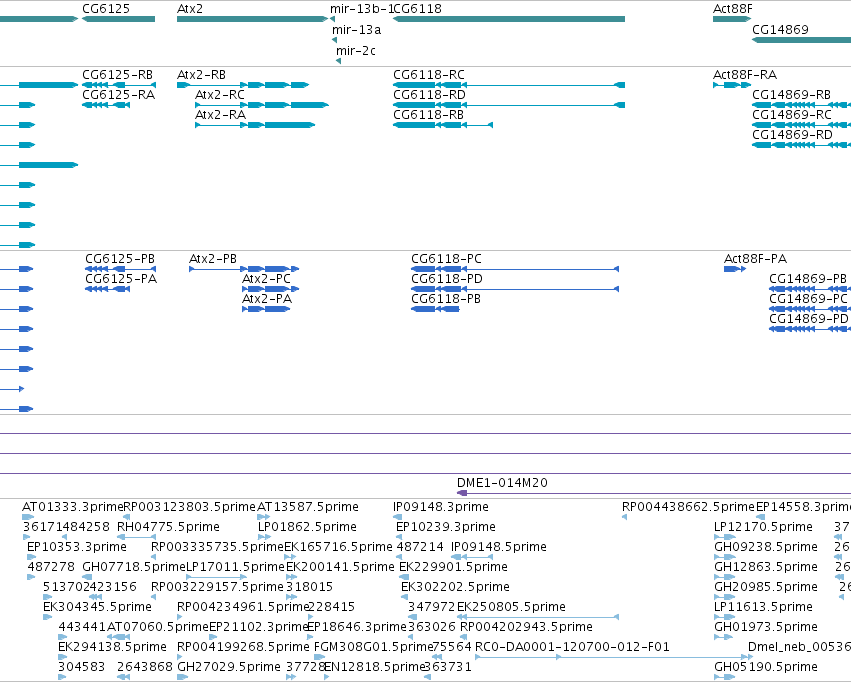This screenshot has width=851, height=682.
Task: Select EST GH09238.5prime
Action: pyautogui.click(x=766, y=546)
